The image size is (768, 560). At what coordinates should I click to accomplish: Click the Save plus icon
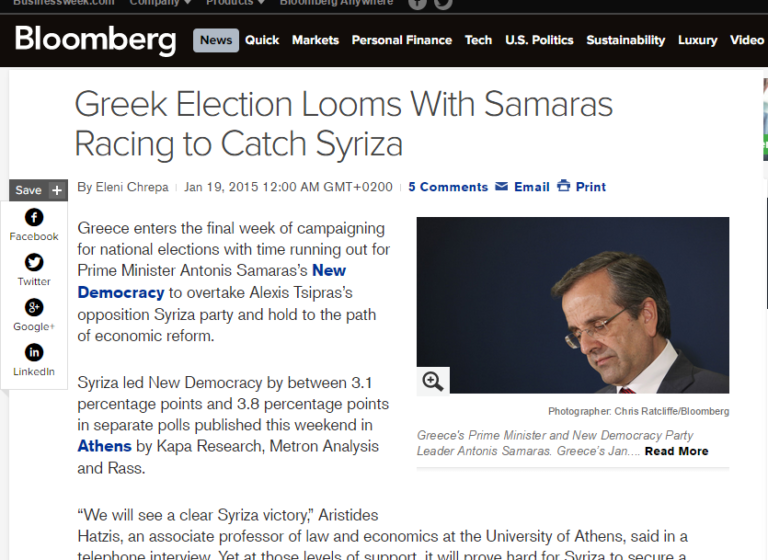(x=56, y=190)
